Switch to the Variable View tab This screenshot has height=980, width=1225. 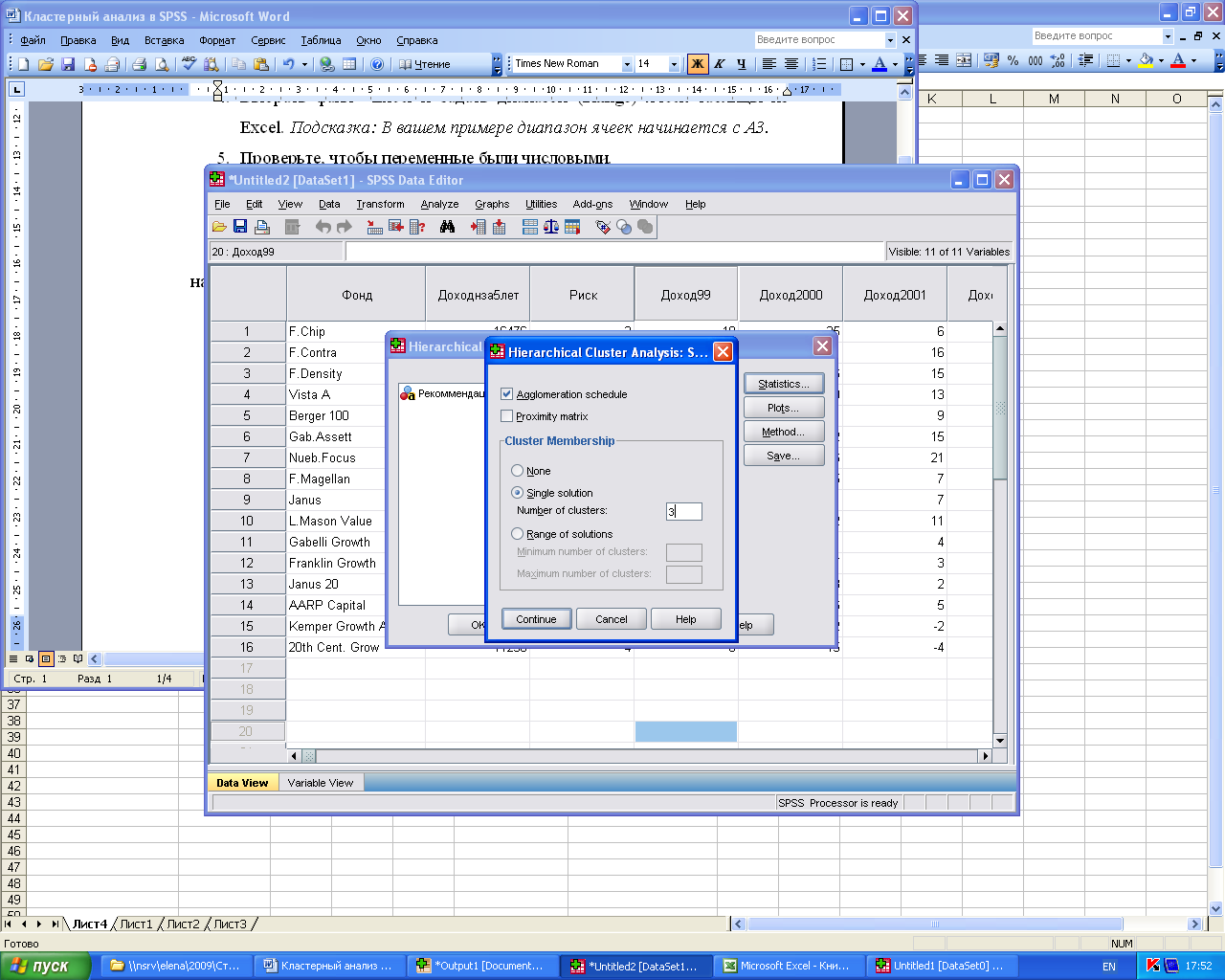coord(320,783)
